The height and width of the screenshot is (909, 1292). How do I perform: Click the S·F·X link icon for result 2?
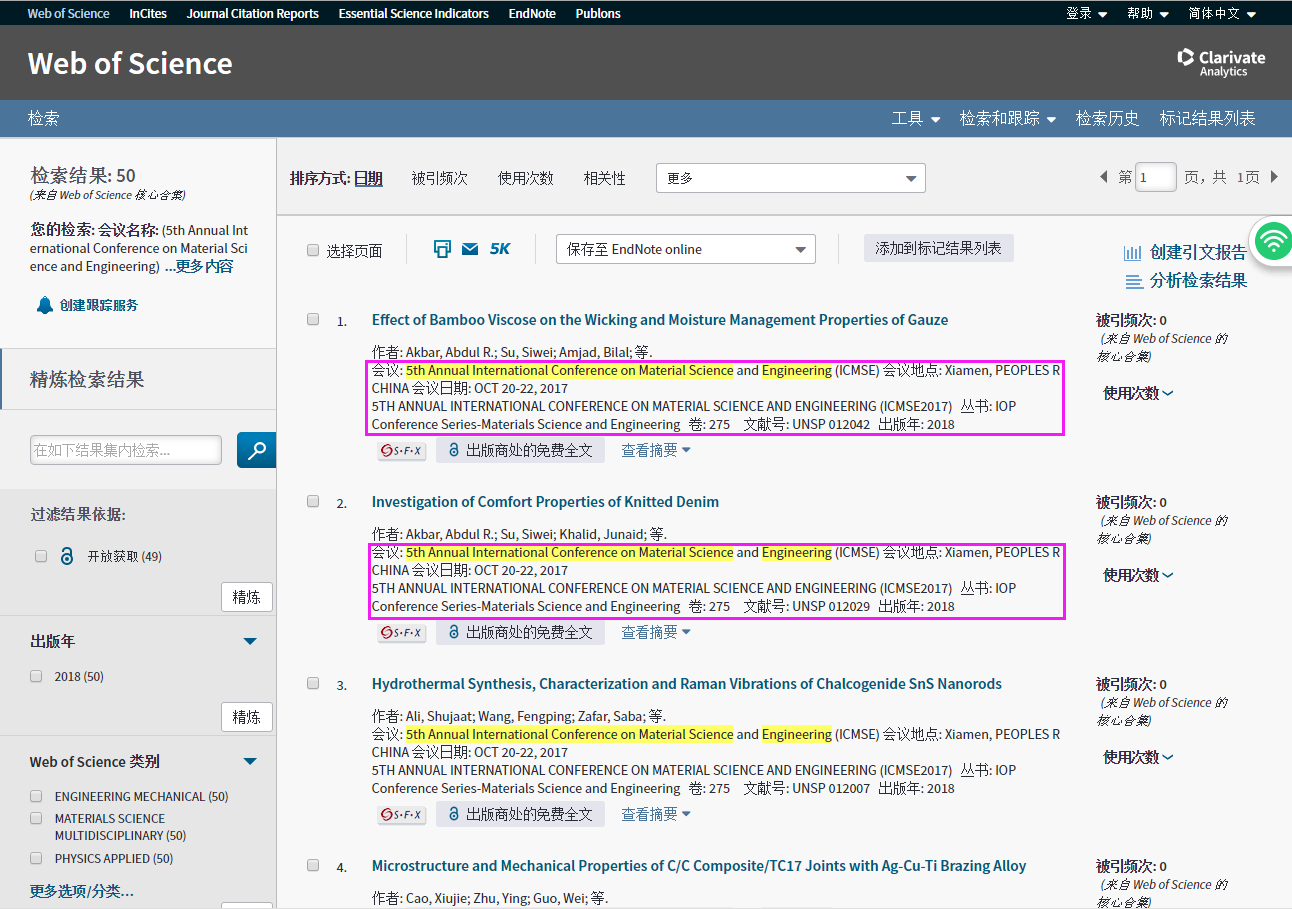tap(402, 633)
